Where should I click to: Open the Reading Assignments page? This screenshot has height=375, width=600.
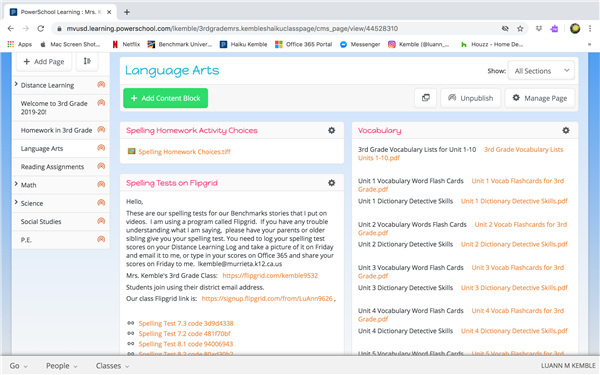(52, 167)
